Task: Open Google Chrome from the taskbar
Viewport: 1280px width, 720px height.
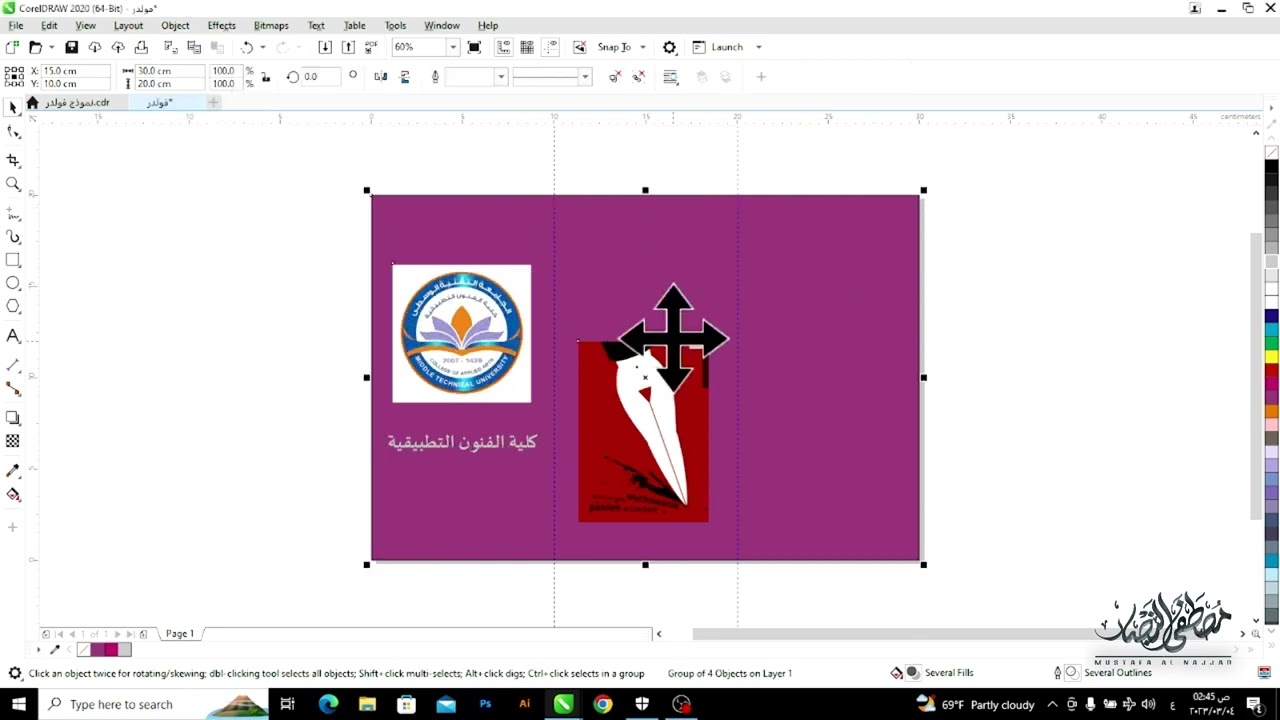Action: tap(602, 704)
